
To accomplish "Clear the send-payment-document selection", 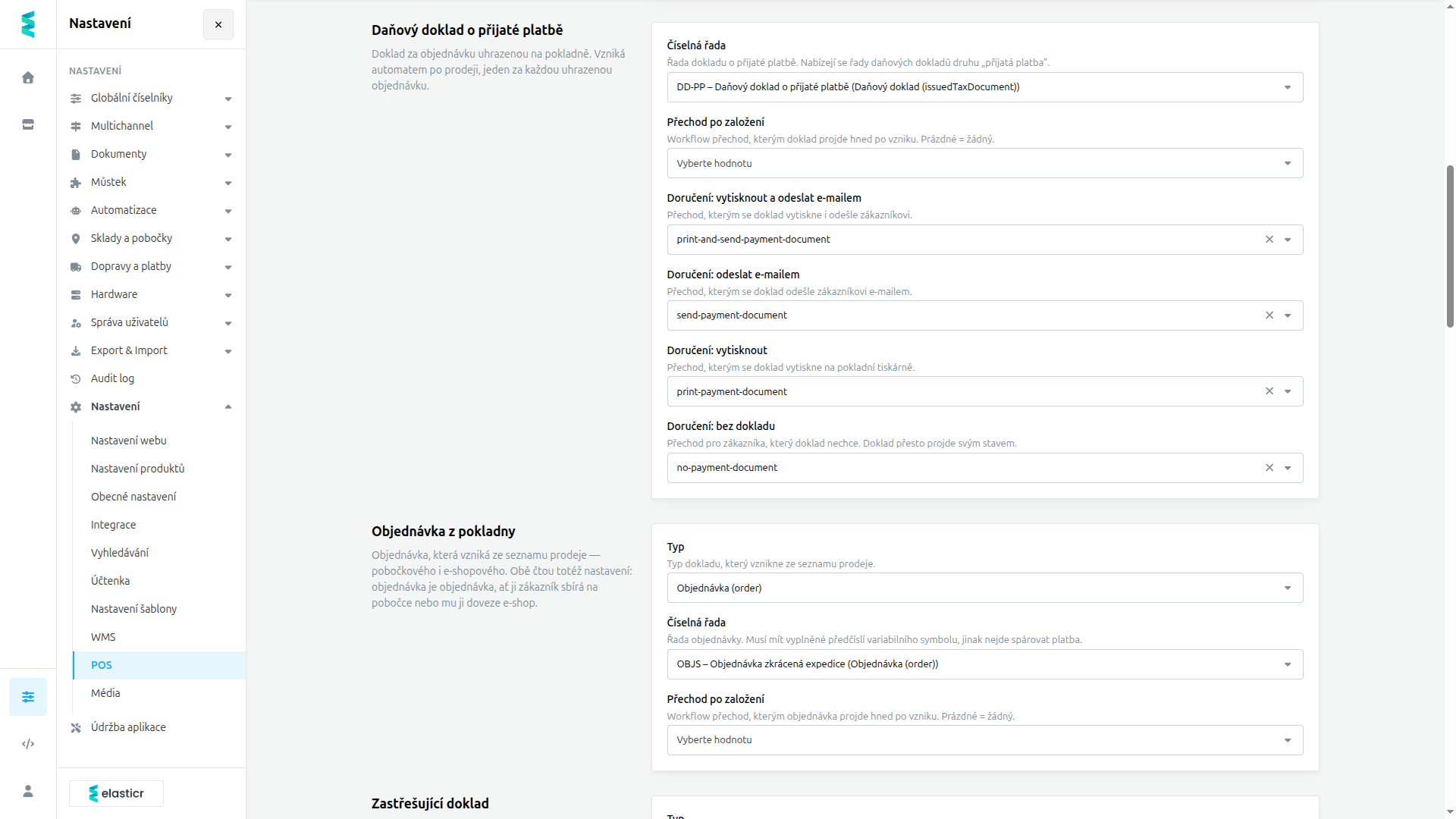I will pos(1269,315).
